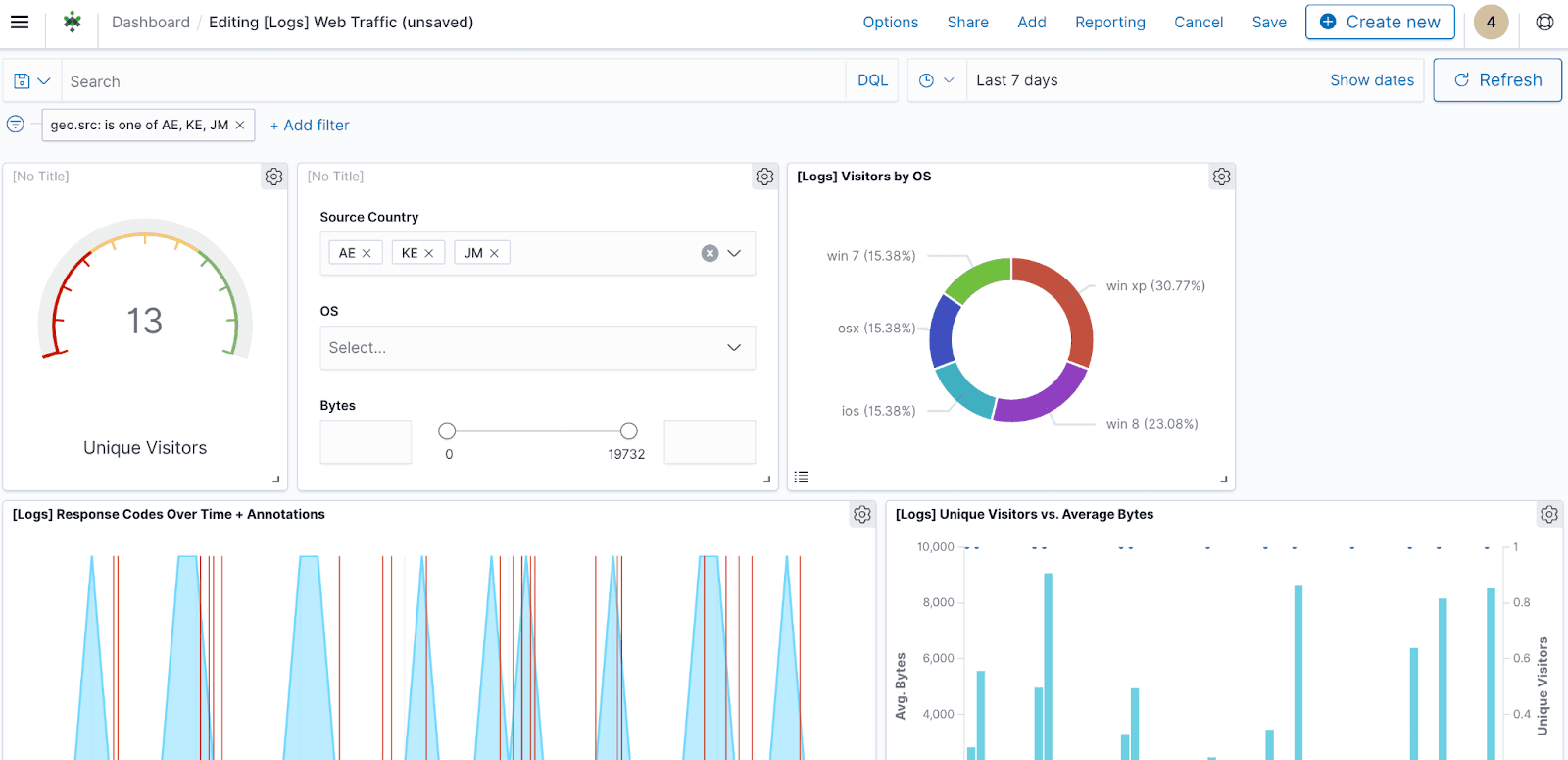Click the Refresh button

tap(1496, 80)
